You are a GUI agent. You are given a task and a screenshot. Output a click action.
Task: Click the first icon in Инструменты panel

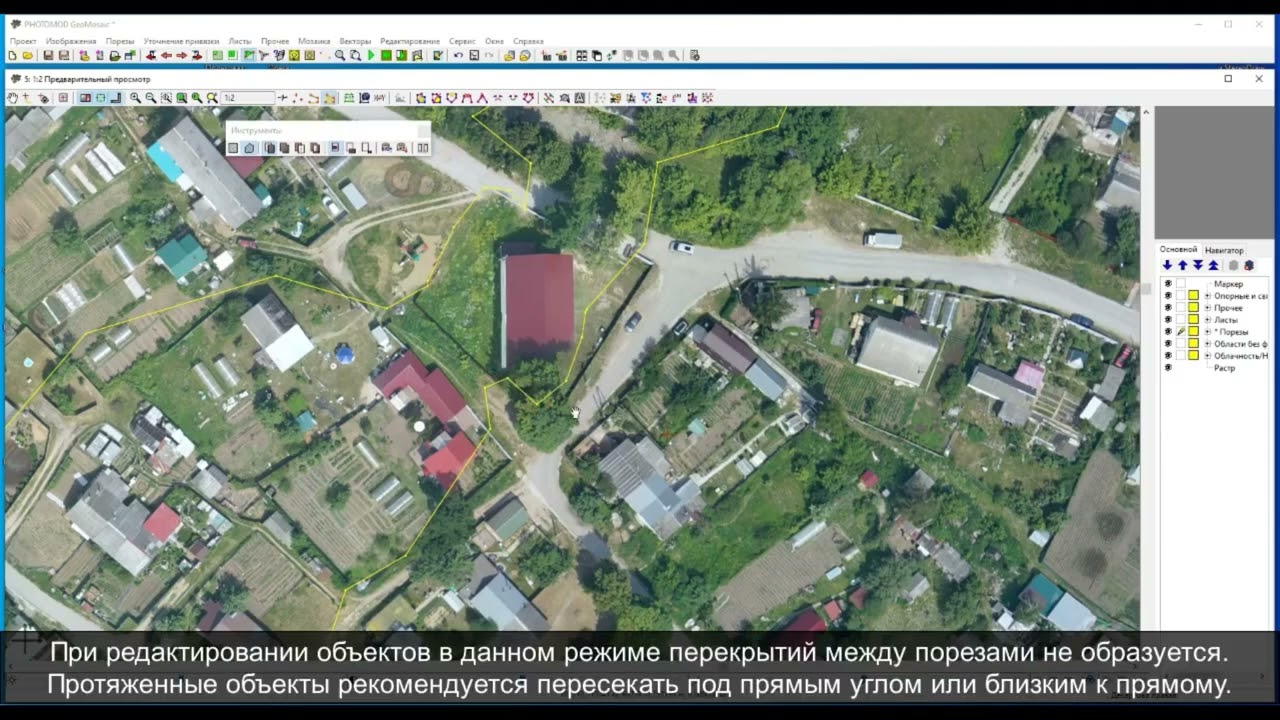pyautogui.click(x=233, y=148)
